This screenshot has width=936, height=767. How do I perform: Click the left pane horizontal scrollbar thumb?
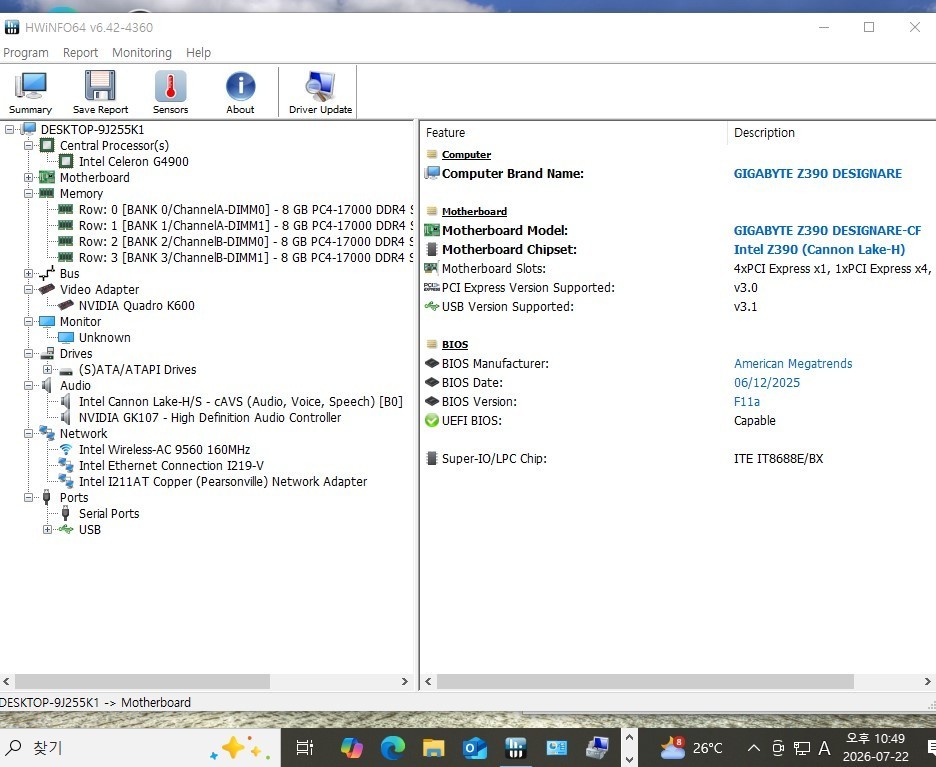coord(142,681)
